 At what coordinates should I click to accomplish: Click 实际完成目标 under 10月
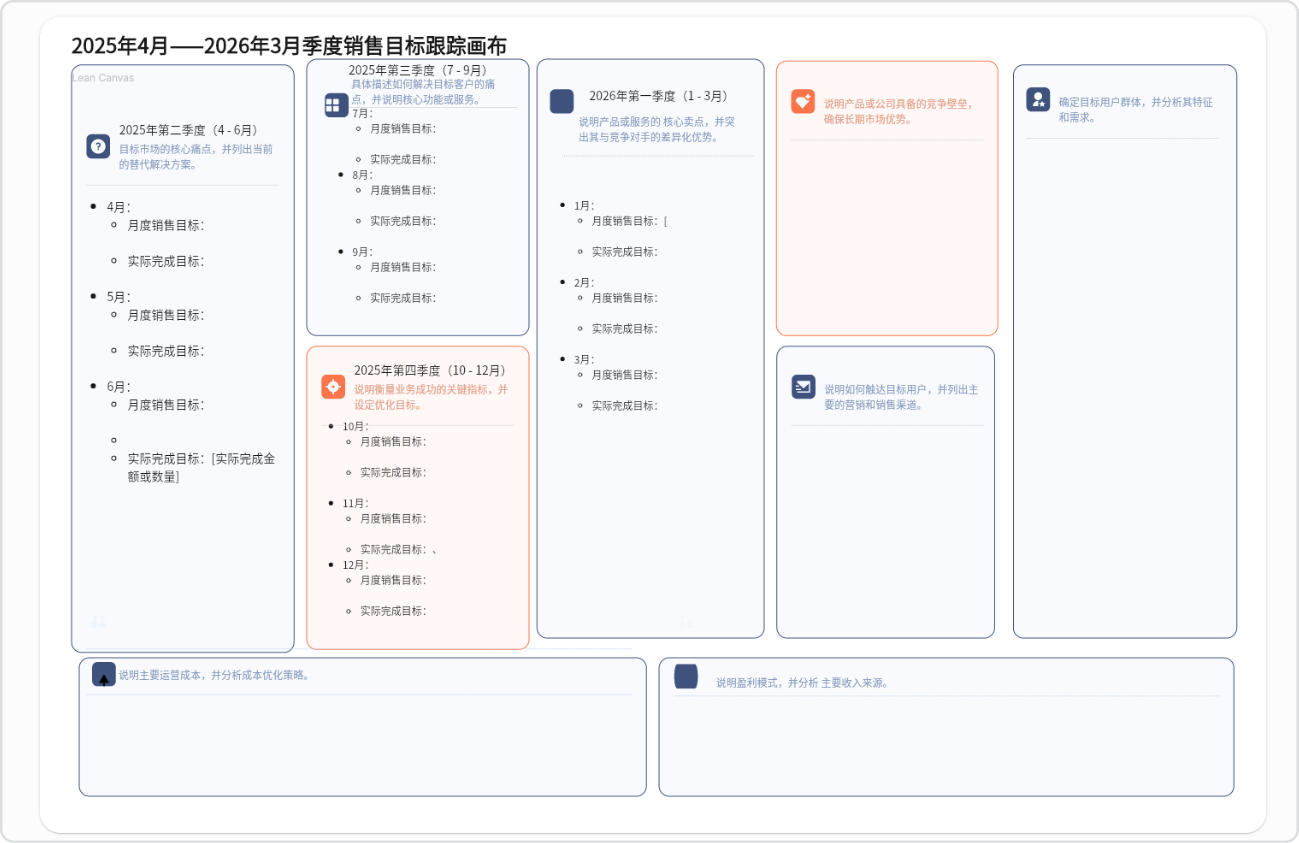tap(393, 472)
